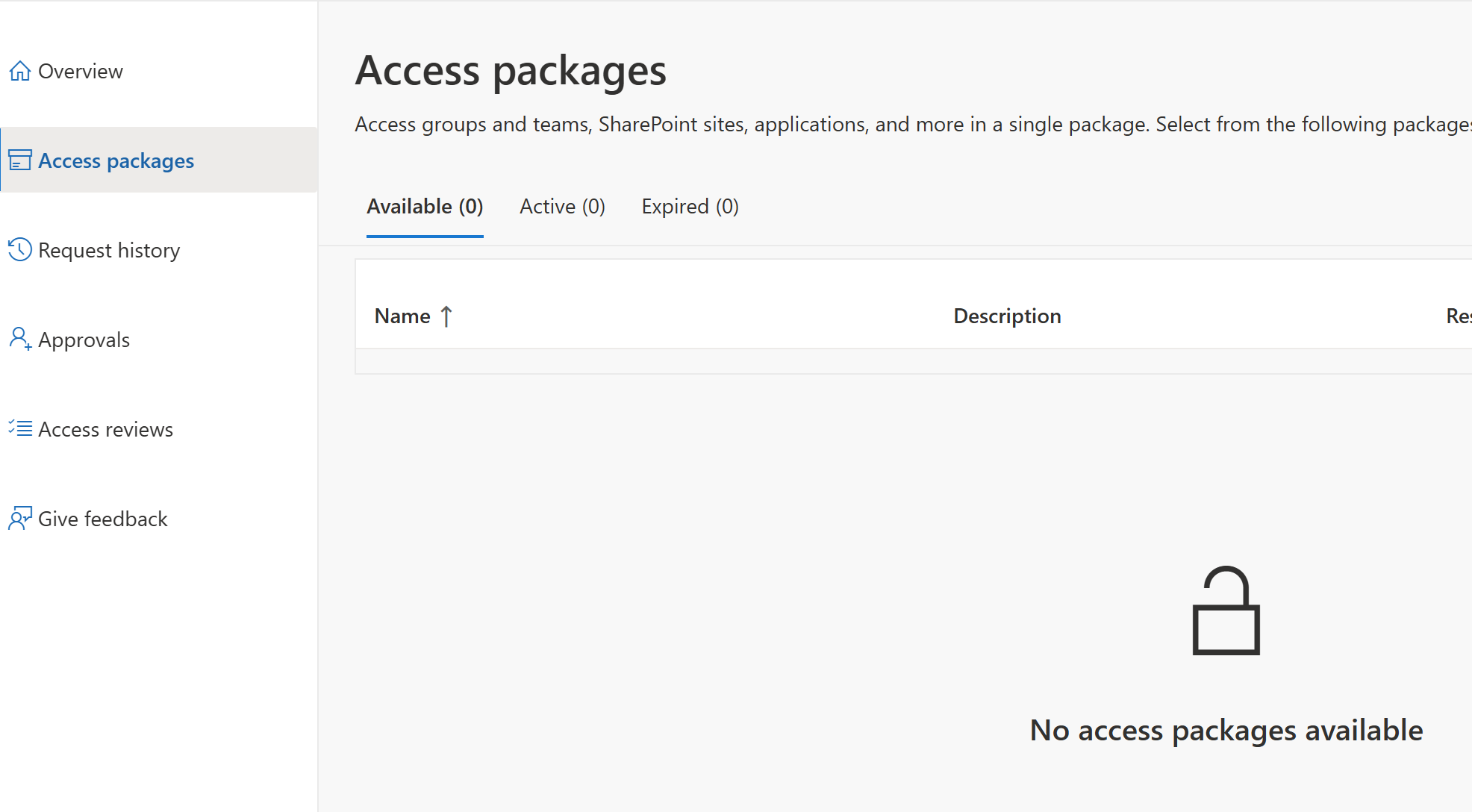1472x812 pixels.
Task: Click the Description column header
Action: [1007, 316]
